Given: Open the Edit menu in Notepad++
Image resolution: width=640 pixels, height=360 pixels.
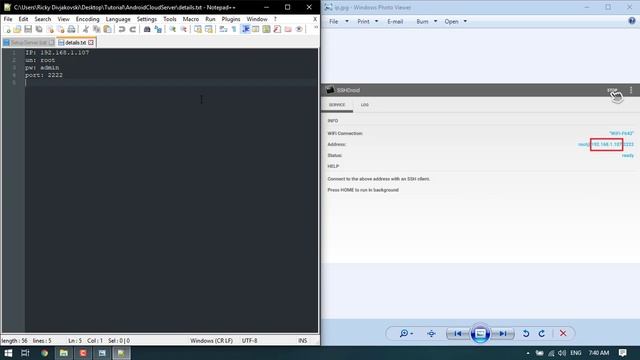Looking at the screenshot, I should tap(23, 19).
